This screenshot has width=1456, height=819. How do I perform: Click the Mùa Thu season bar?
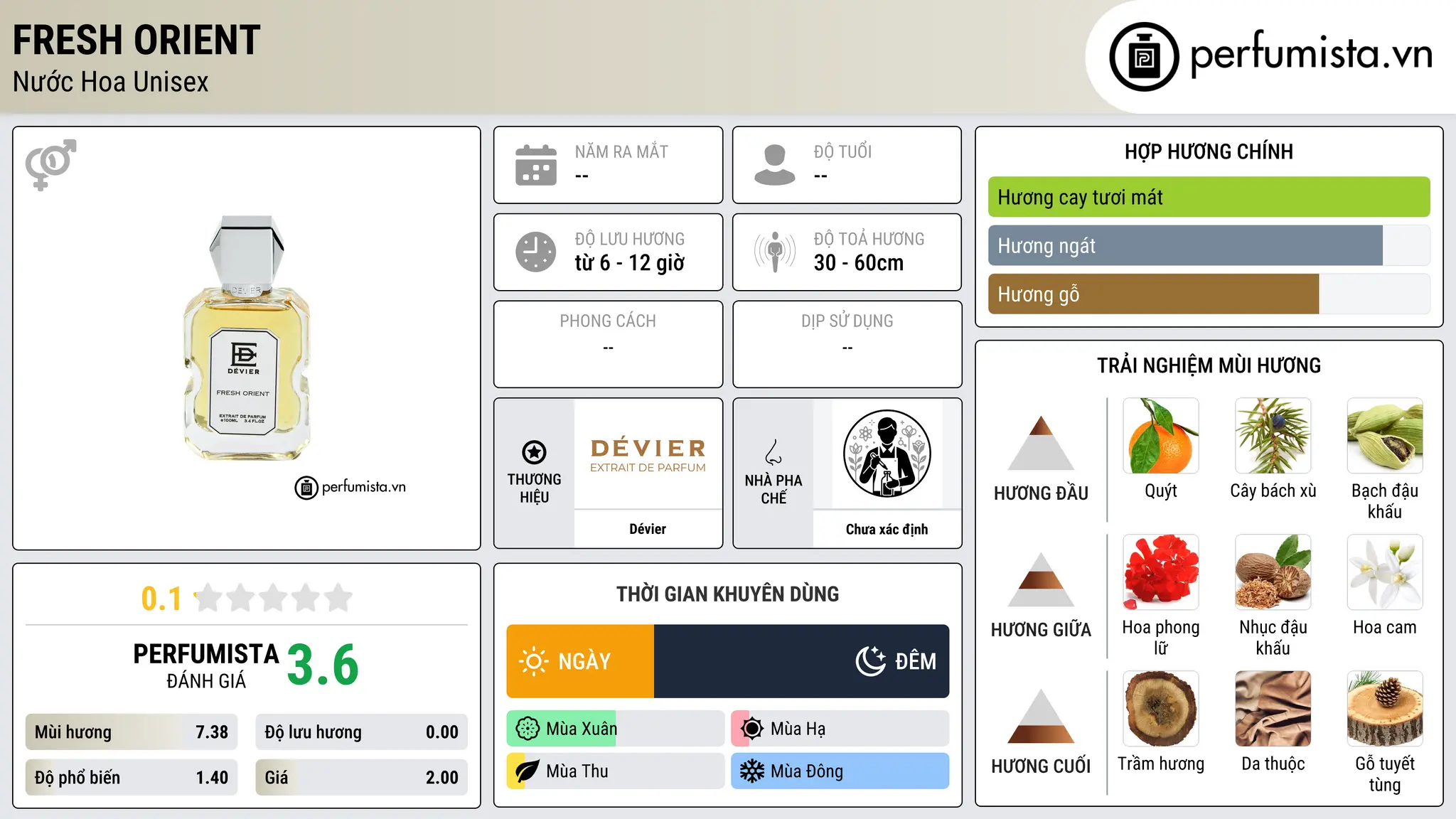(x=615, y=771)
